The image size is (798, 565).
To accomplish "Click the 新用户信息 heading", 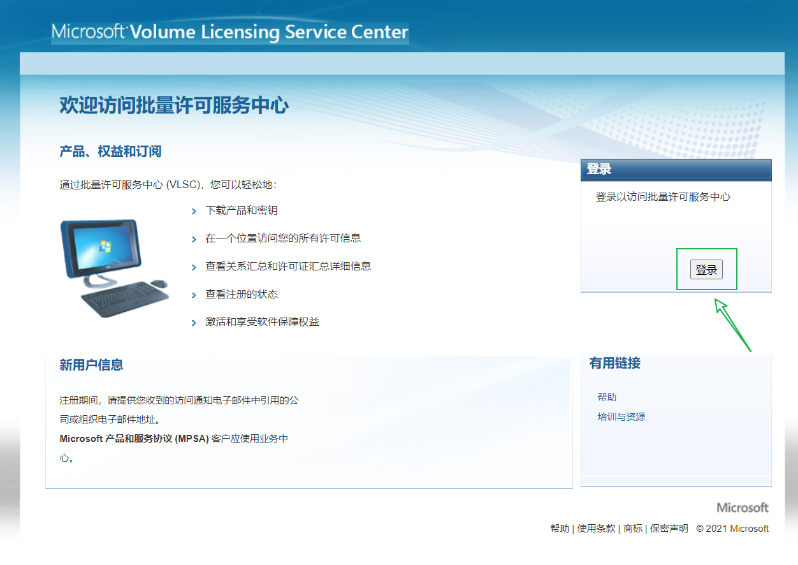I will pyautogui.click(x=91, y=365).
